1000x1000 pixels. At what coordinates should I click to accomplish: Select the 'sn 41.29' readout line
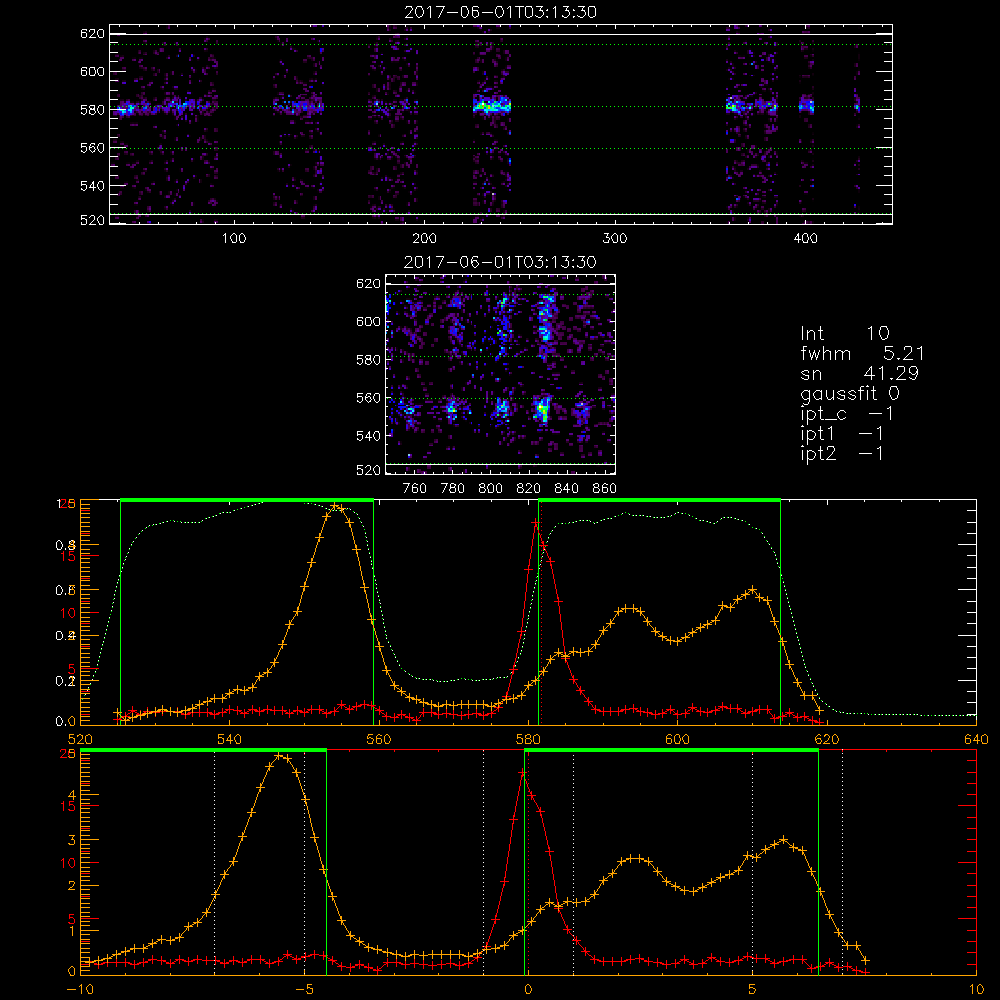tap(860, 373)
